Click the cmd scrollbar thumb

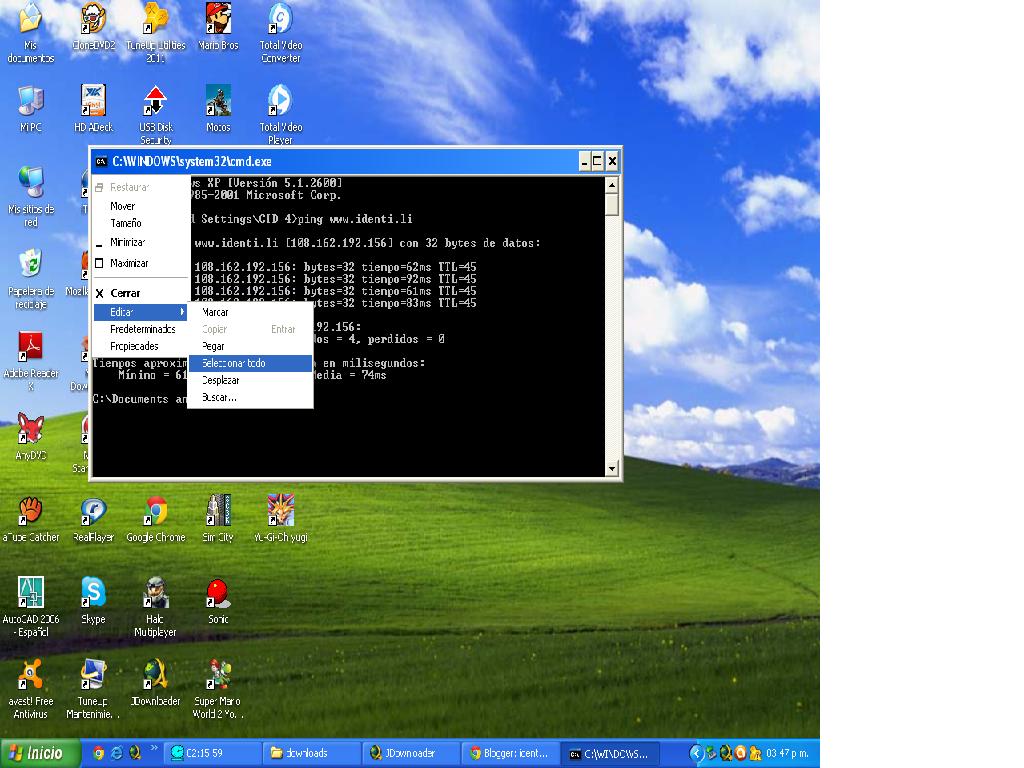(612, 204)
